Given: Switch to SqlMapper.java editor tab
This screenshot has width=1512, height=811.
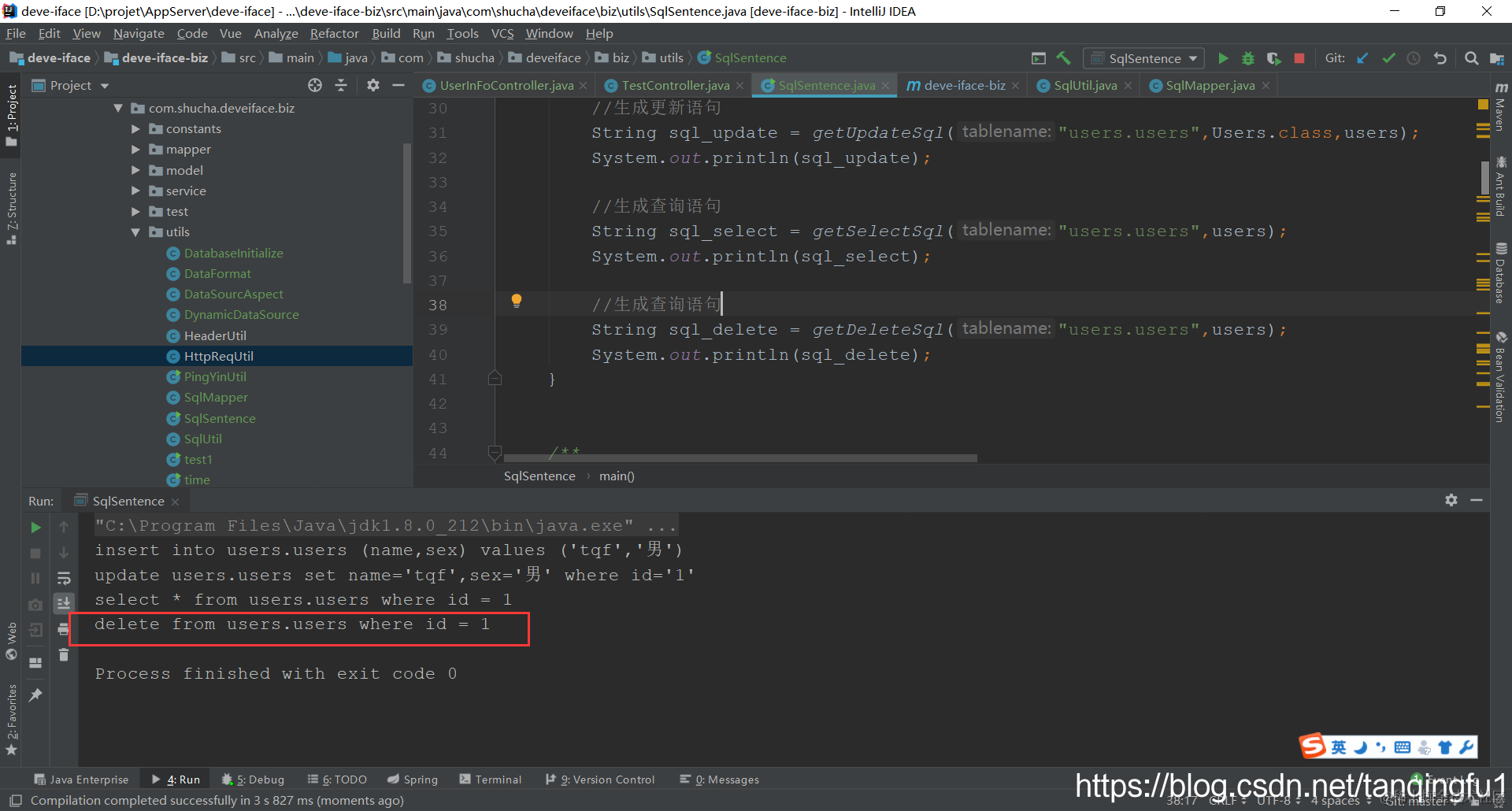Looking at the screenshot, I should coord(1210,85).
